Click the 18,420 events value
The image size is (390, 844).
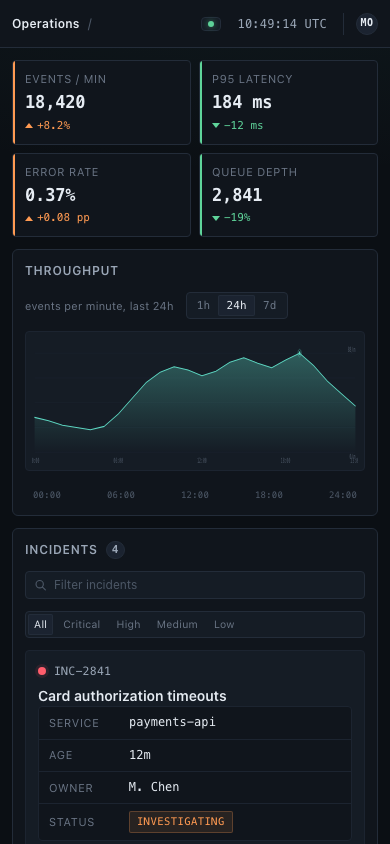(55, 102)
